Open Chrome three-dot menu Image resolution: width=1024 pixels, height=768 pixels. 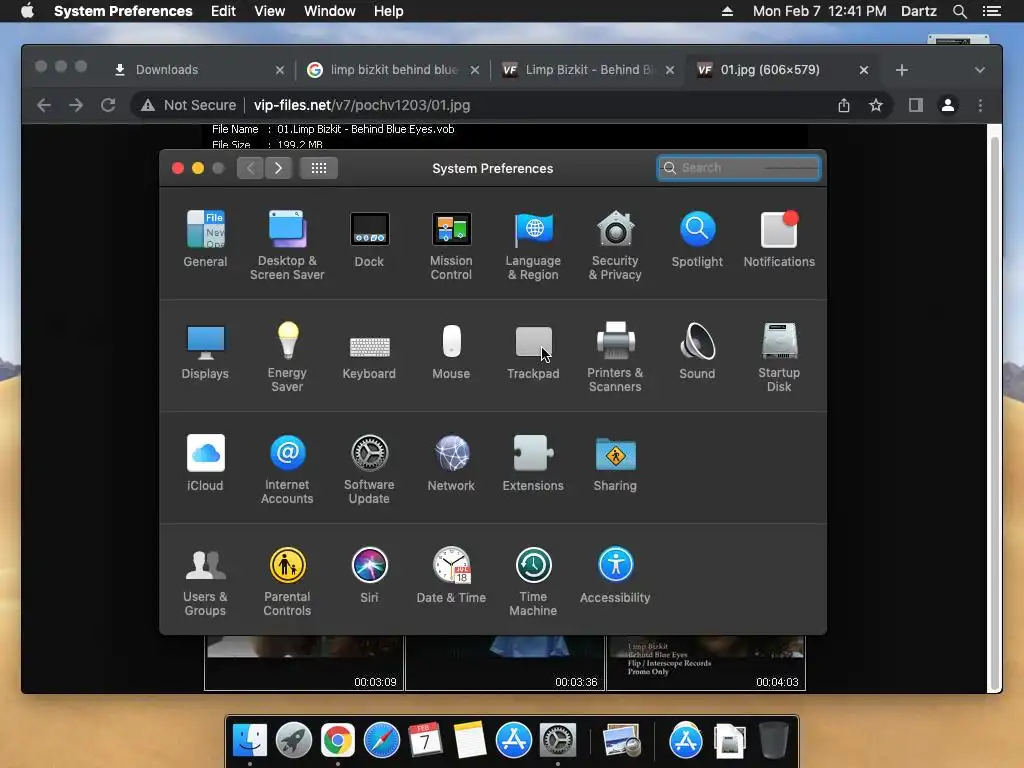pos(980,105)
